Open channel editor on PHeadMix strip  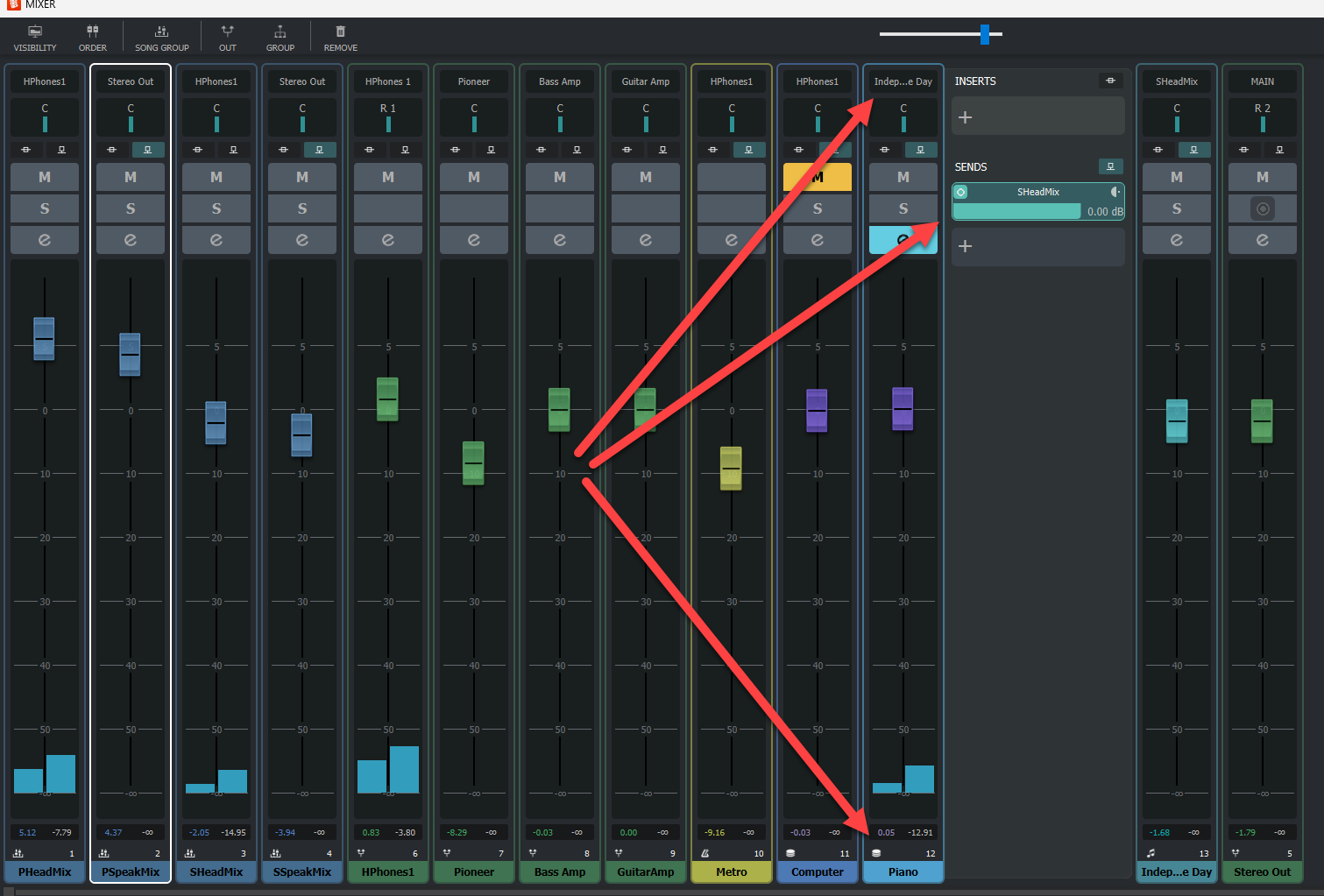point(45,240)
